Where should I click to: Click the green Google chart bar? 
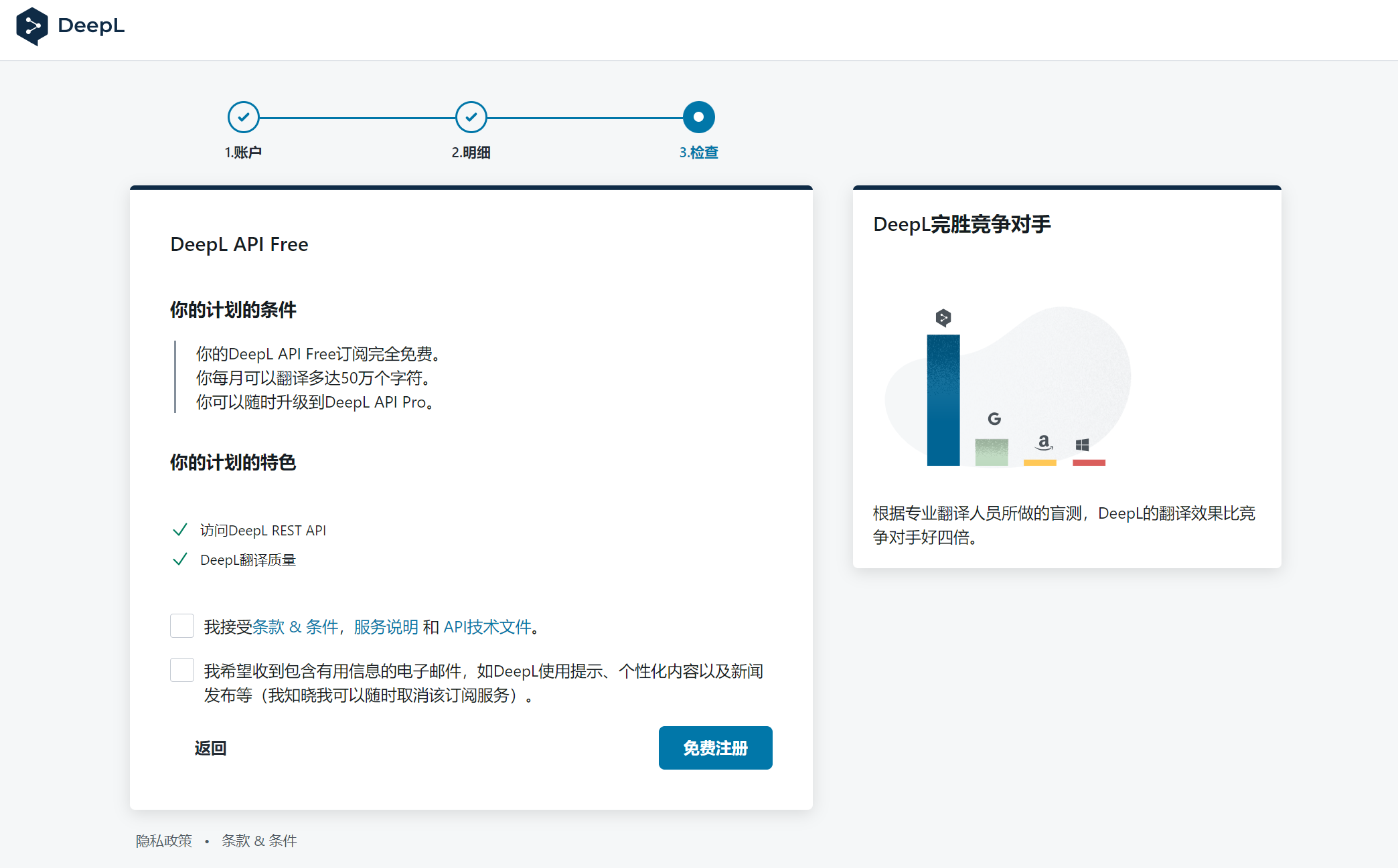(992, 452)
